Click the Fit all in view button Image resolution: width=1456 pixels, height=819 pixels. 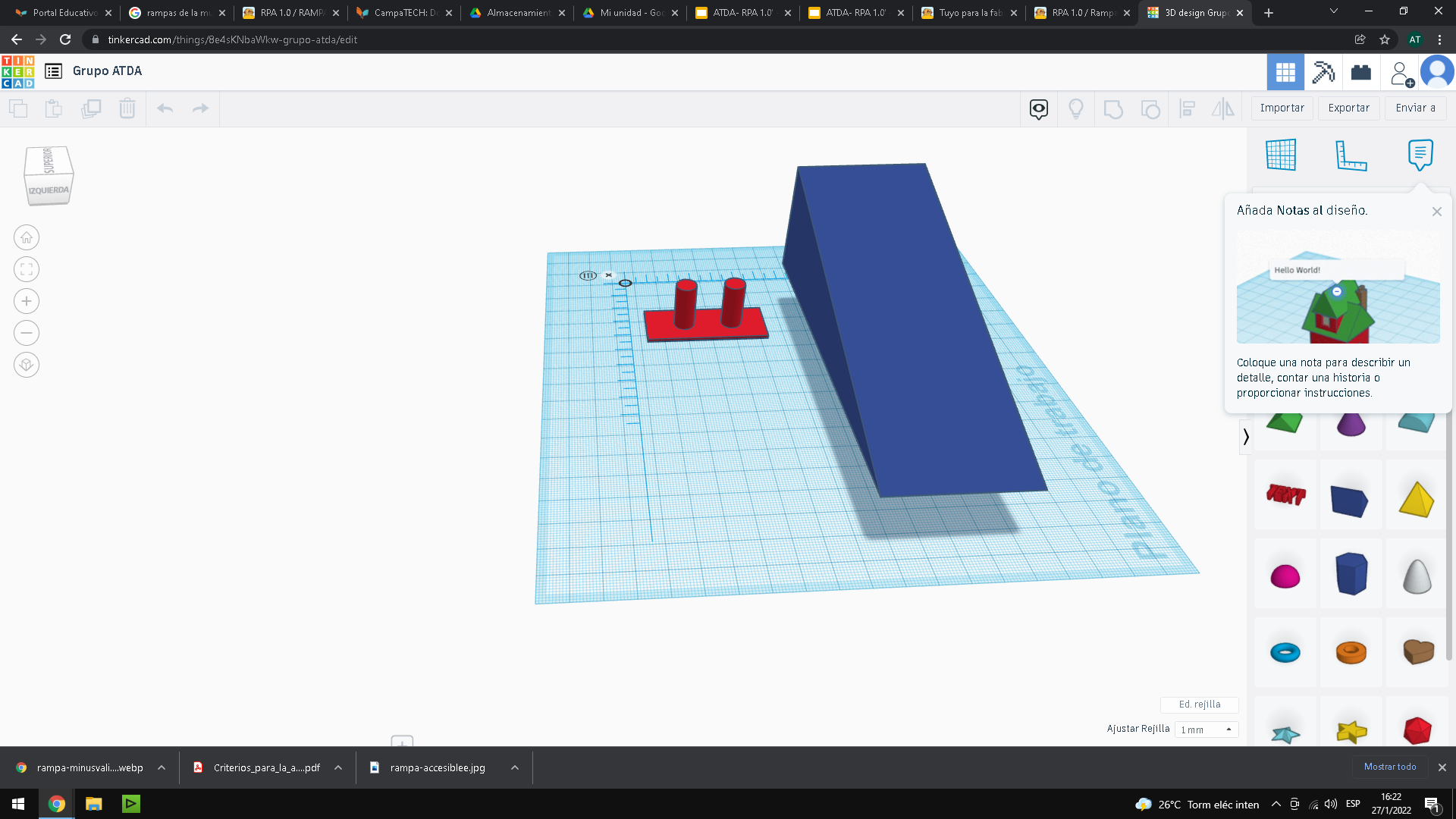27,269
